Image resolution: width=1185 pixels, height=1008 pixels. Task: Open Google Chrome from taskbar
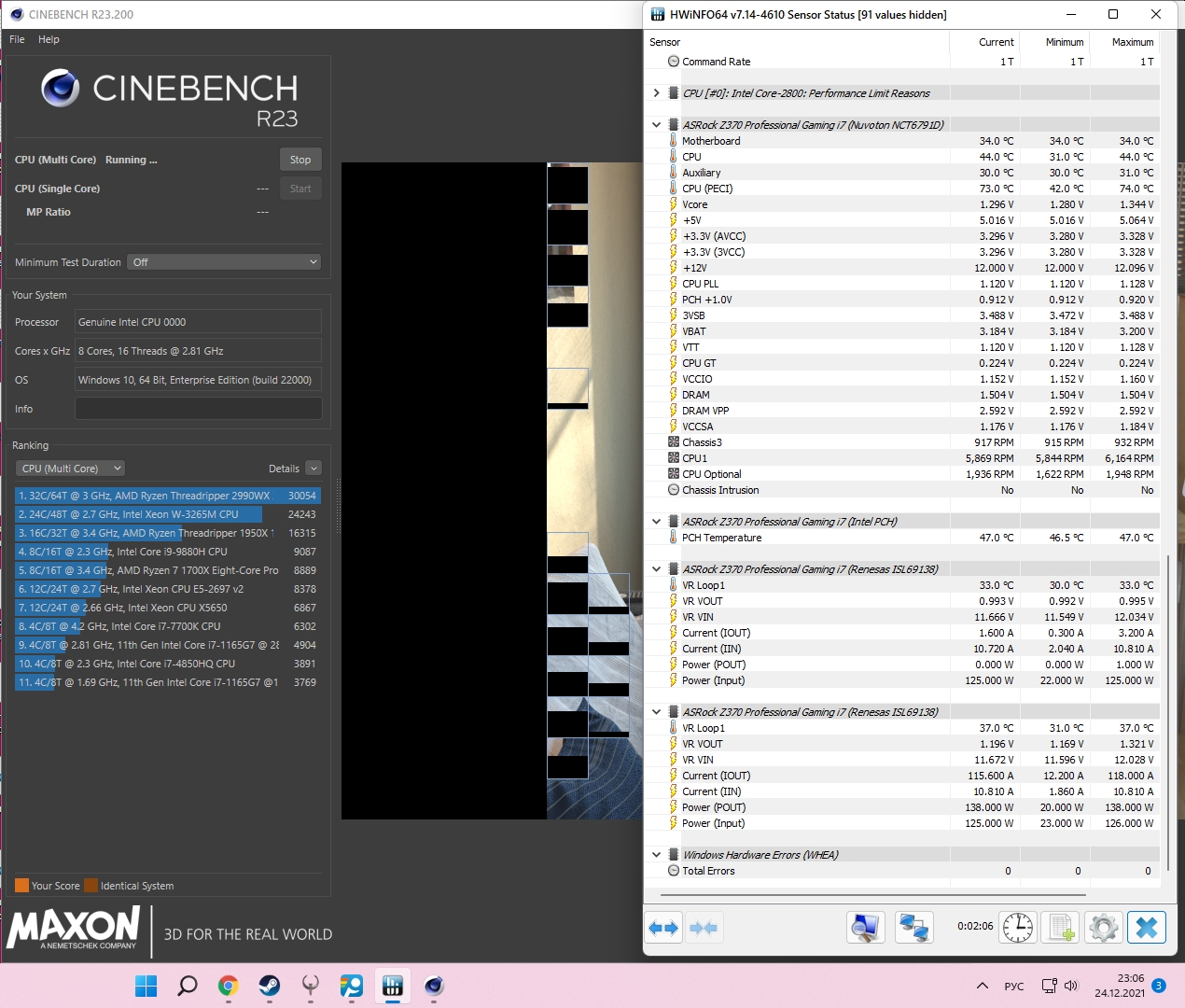[229, 986]
